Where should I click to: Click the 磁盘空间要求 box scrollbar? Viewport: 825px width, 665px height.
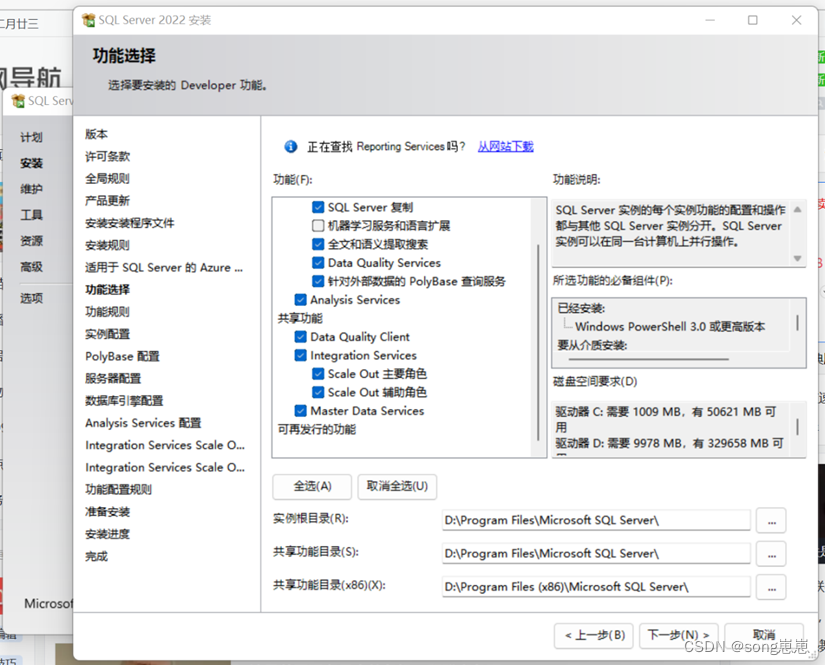pyautogui.click(x=798, y=426)
